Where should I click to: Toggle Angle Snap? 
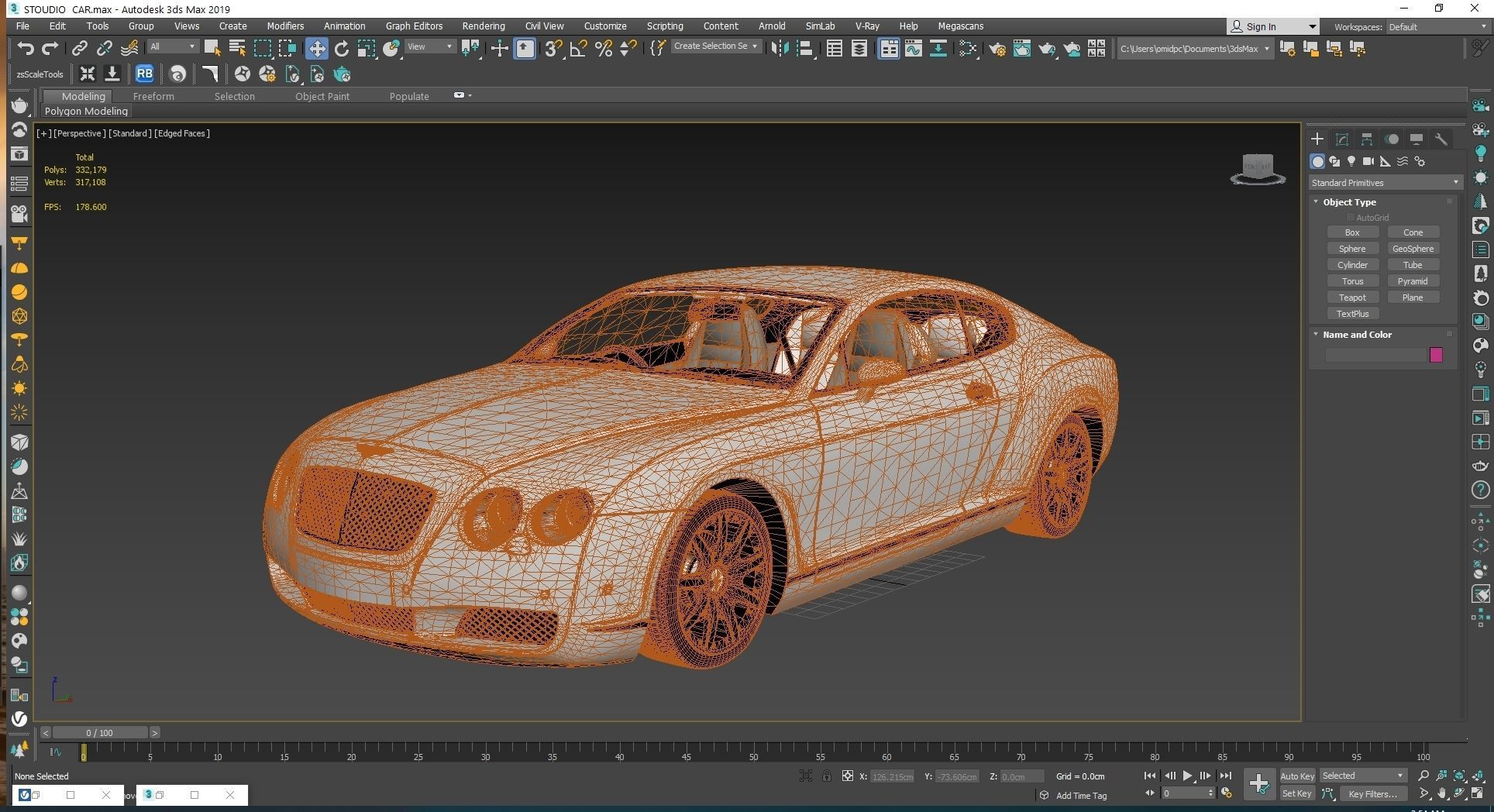(x=579, y=49)
